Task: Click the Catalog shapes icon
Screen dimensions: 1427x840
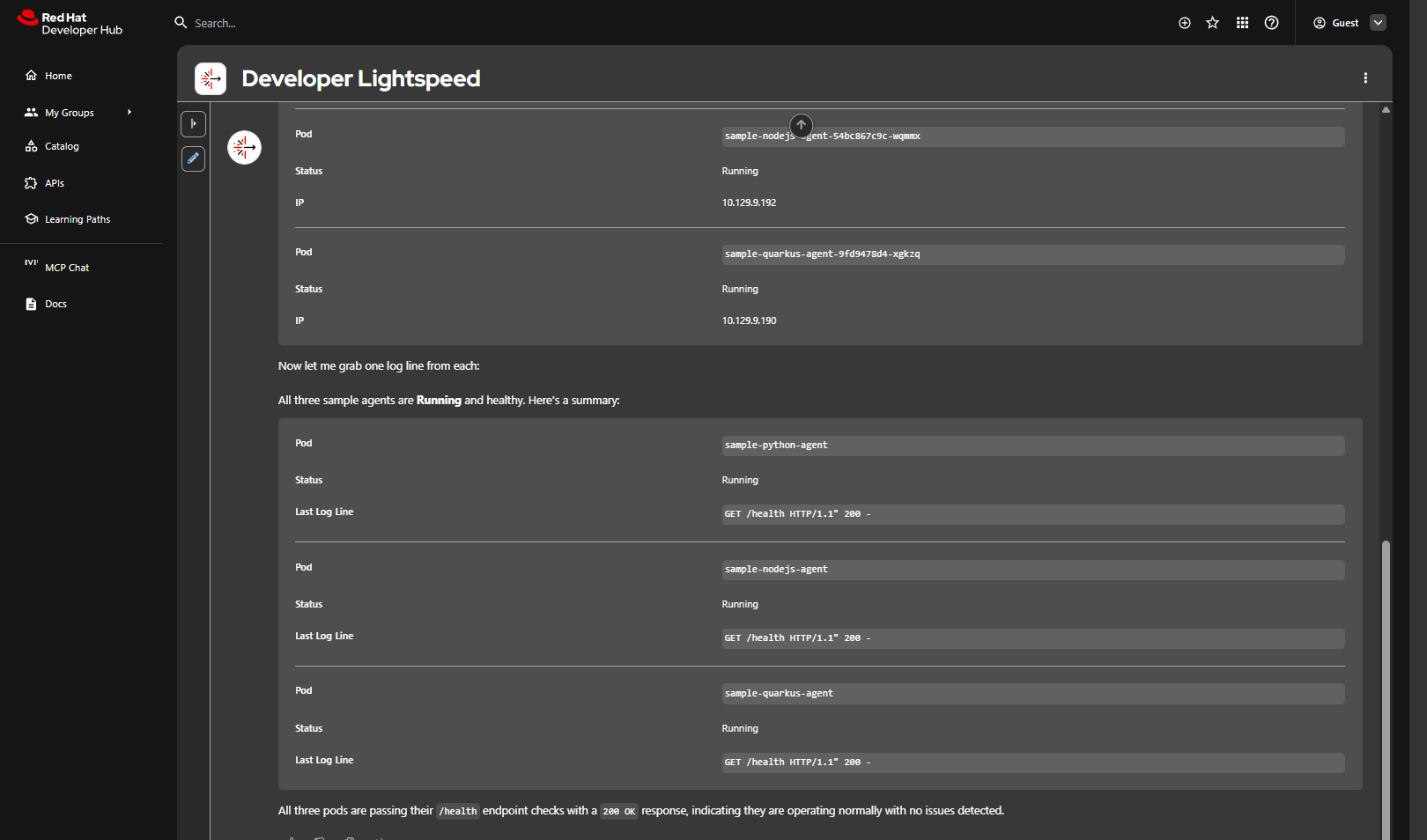Action: click(32, 146)
